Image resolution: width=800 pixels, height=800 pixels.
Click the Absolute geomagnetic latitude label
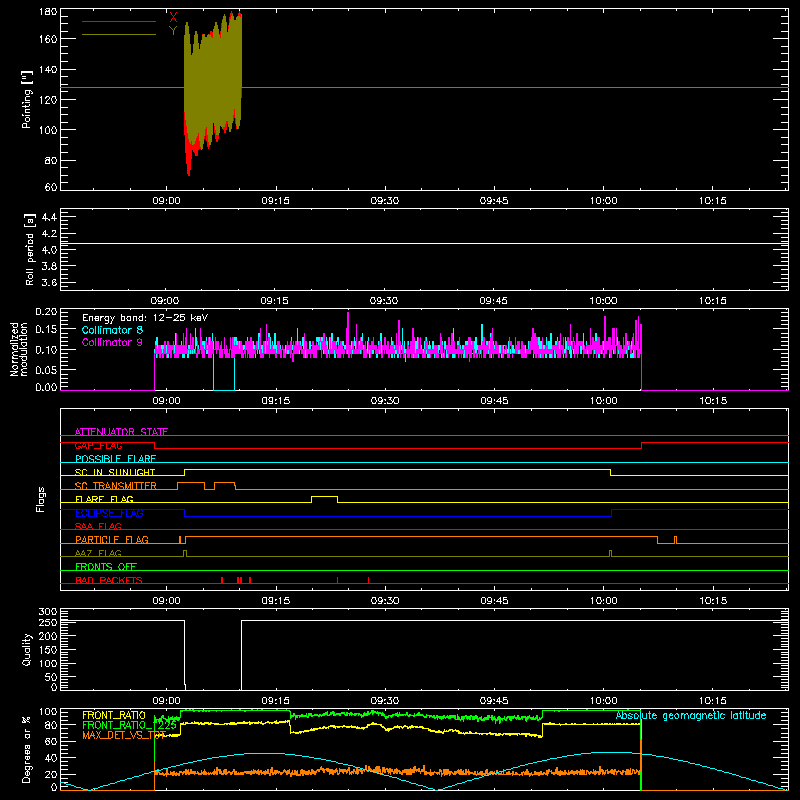pyautogui.click(x=691, y=716)
